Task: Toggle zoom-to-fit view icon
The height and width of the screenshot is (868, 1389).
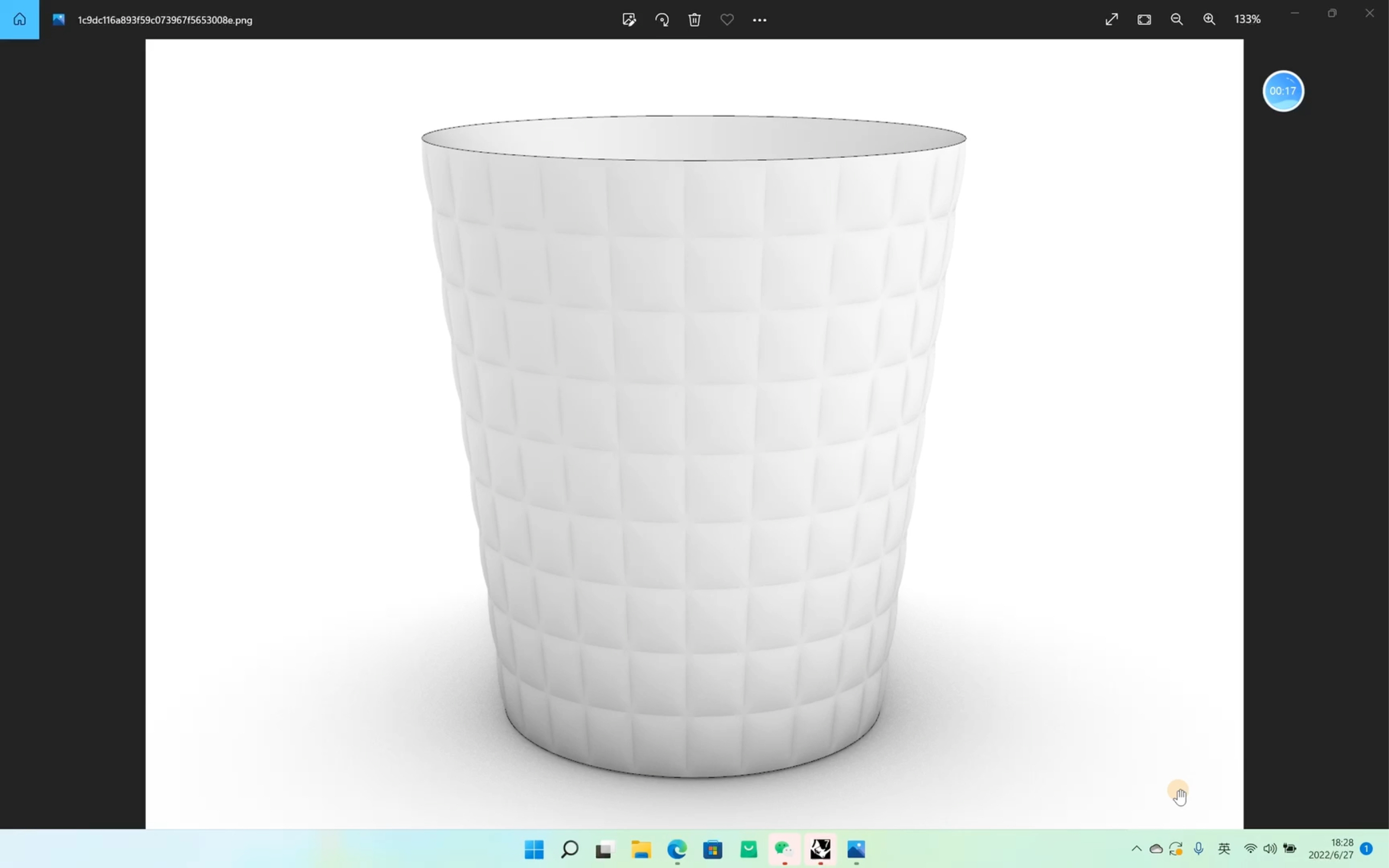Action: pos(1144,20)
